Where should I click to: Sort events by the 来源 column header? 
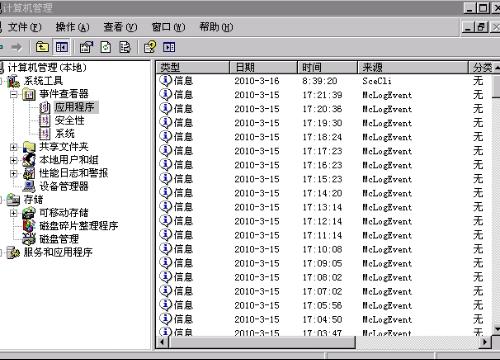(413, 67)
